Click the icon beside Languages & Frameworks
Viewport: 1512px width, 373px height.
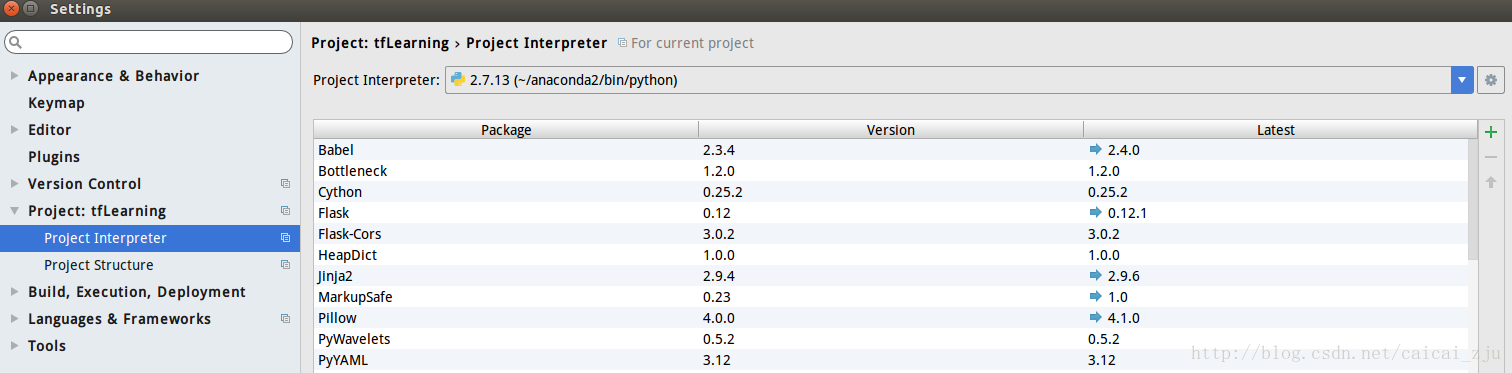[285, 319]
